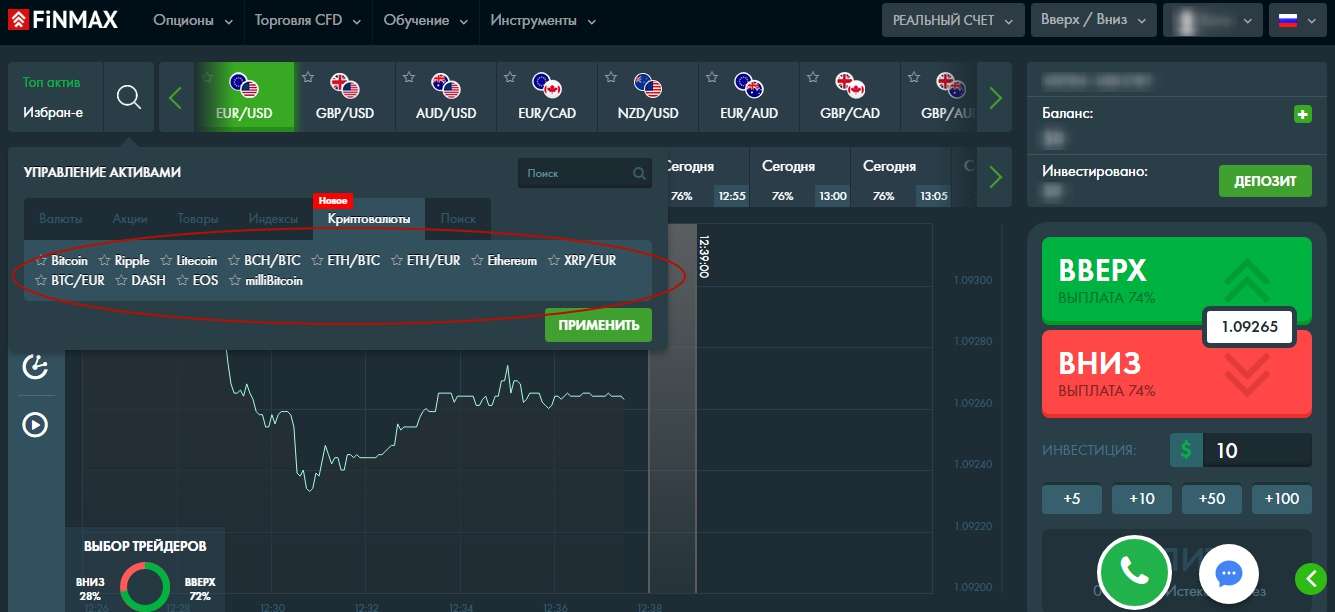Switch to the Поиск tab in asset manager
Screen dimensions: 1335x612
pos(458,218)
